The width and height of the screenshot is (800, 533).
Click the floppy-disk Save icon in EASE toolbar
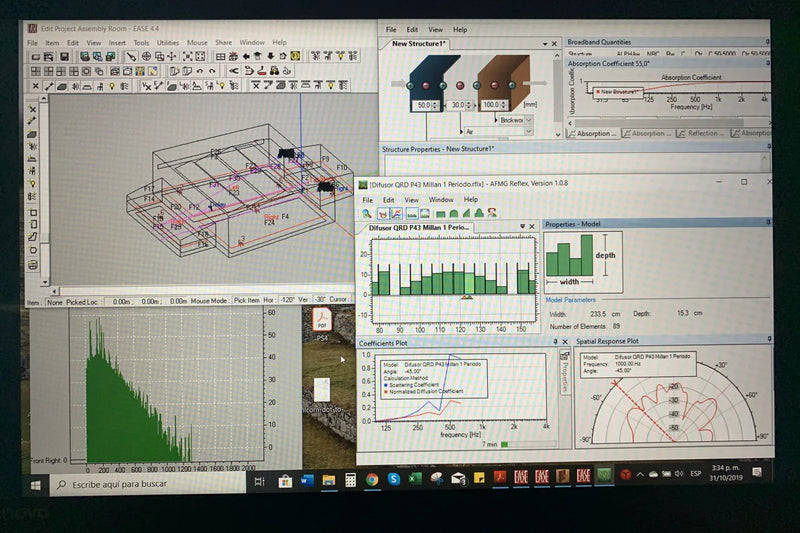(x=64, y=56)
